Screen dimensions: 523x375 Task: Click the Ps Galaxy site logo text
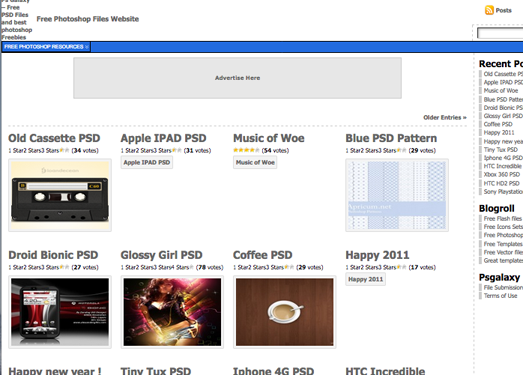point(17,19)
